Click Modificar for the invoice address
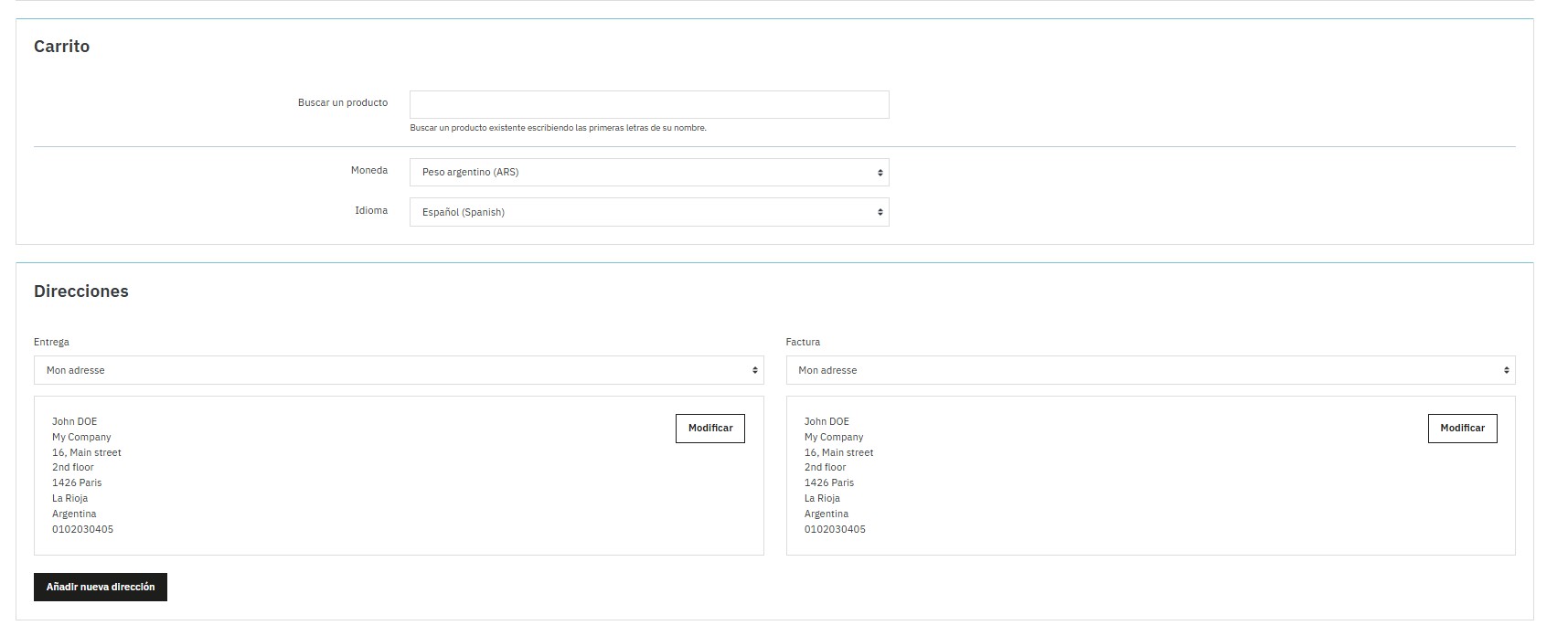Screen dimensions: 1568x636 pyautogui.click(x=1461, y=429)
